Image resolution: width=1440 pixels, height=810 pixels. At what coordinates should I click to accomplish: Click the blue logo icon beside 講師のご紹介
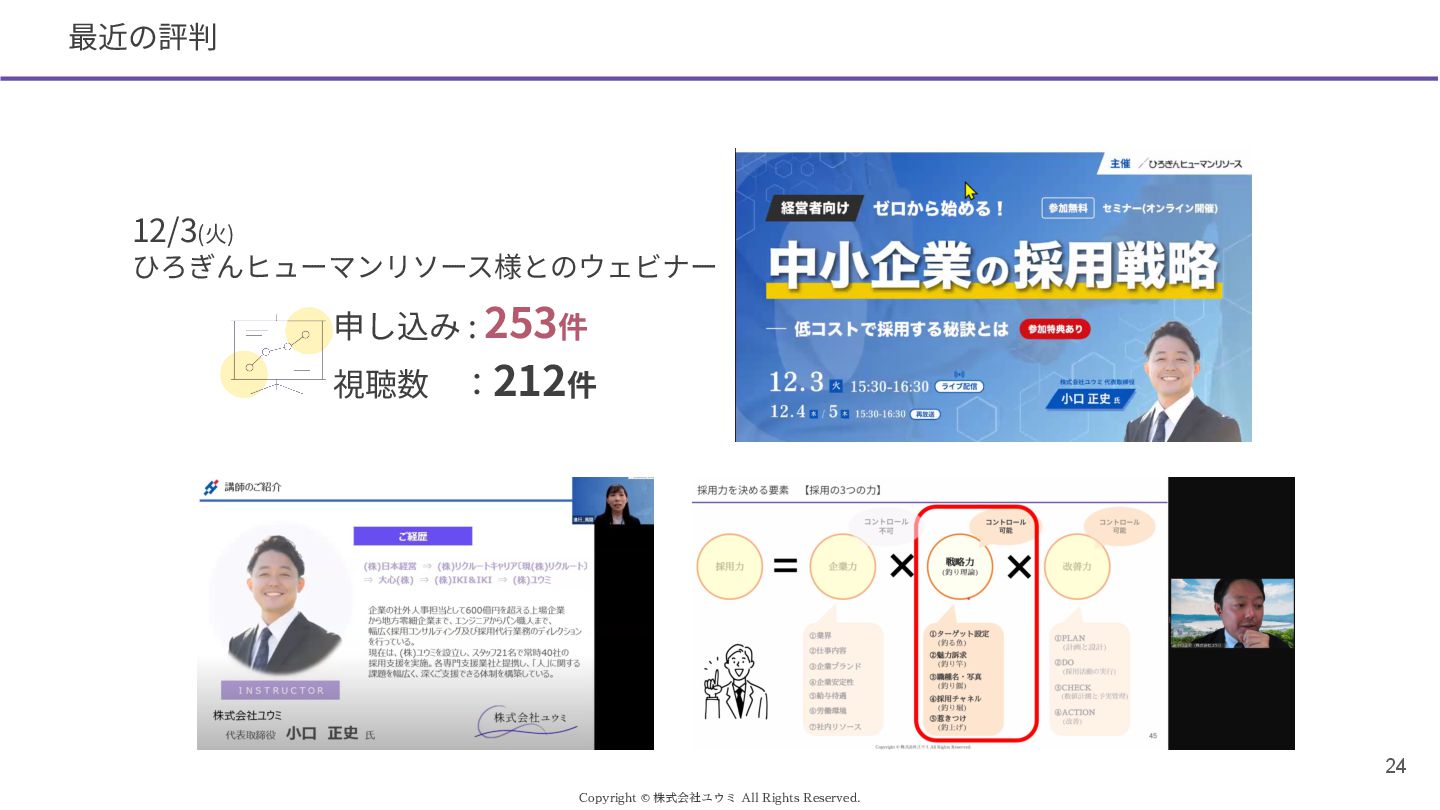210,488
